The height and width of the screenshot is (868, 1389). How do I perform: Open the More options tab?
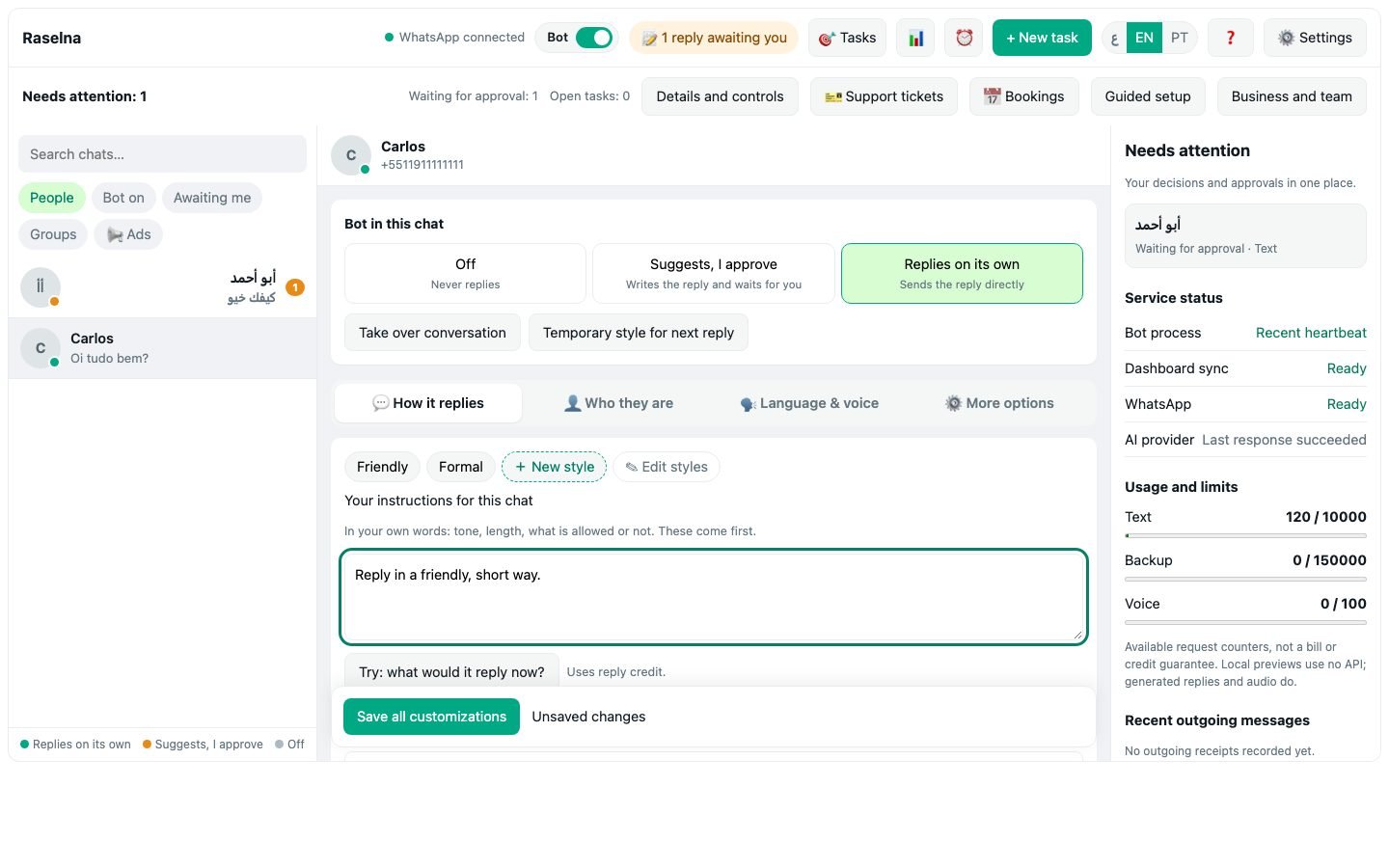coord(999,403)
